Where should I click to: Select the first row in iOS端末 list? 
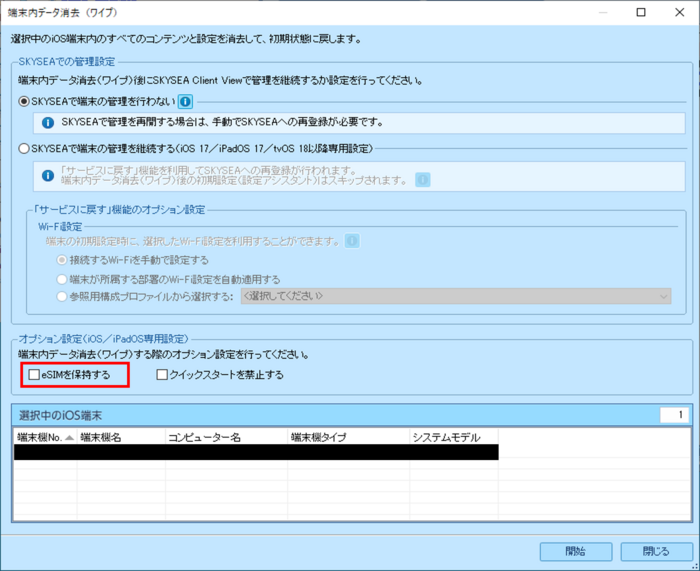point(255,452)
